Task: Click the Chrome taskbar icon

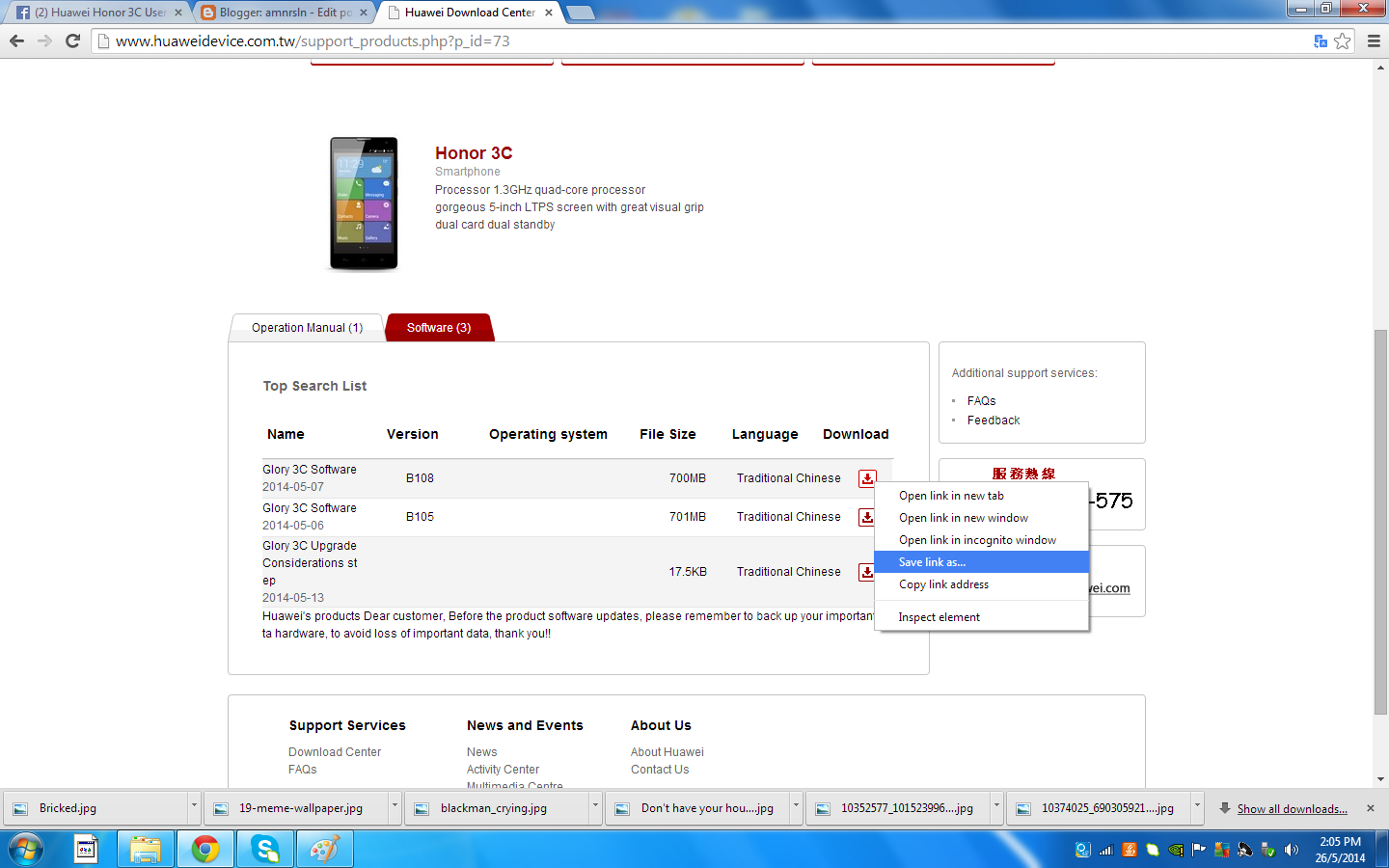Action: point(204,850)
